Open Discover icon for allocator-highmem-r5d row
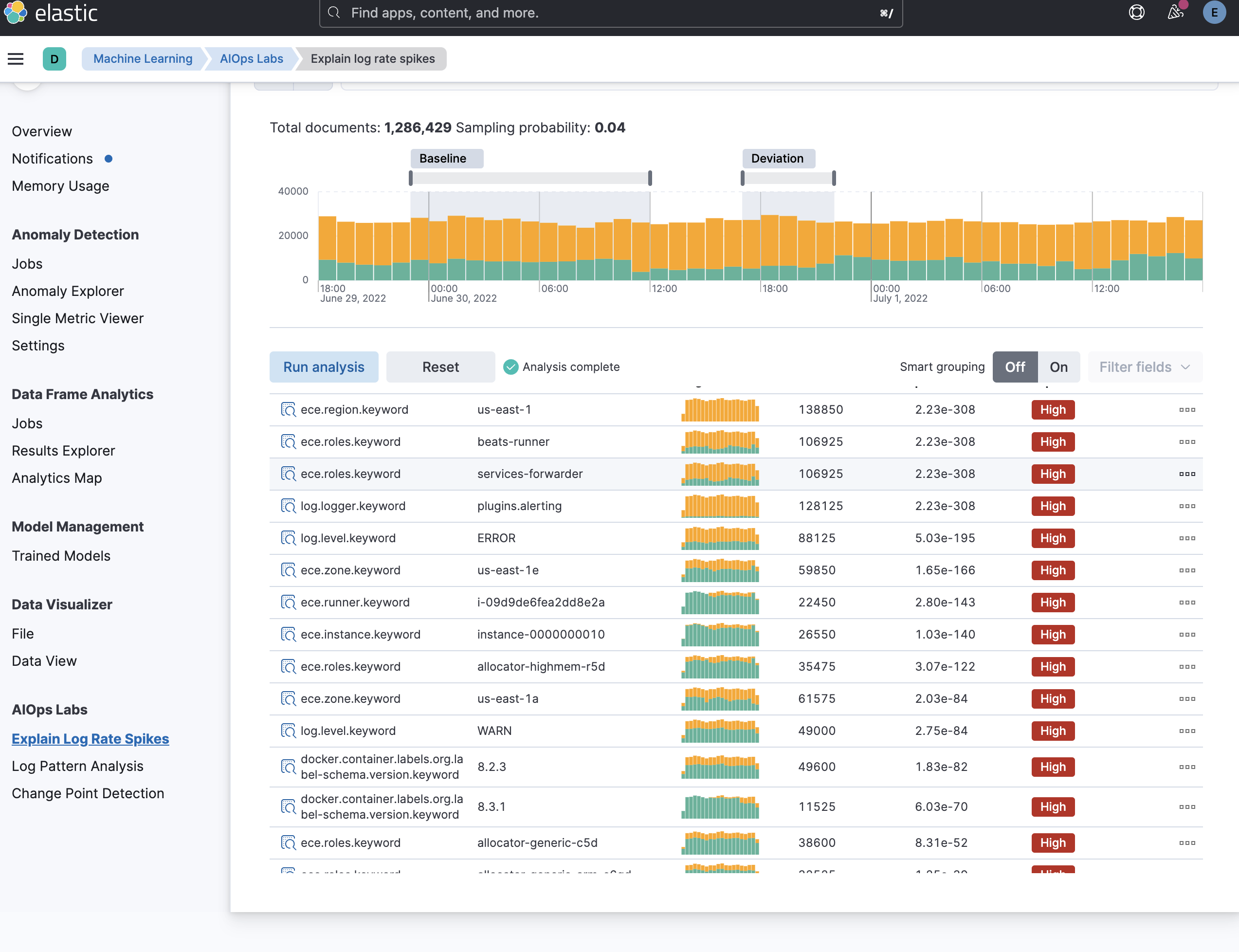This screenshot has height=952, width=1239. (x=289, y=666)
